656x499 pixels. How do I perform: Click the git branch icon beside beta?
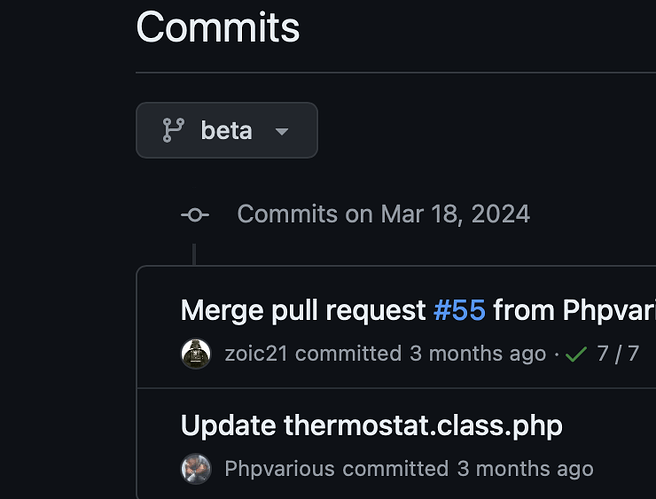pyautogui.click(x=173, y=130)
